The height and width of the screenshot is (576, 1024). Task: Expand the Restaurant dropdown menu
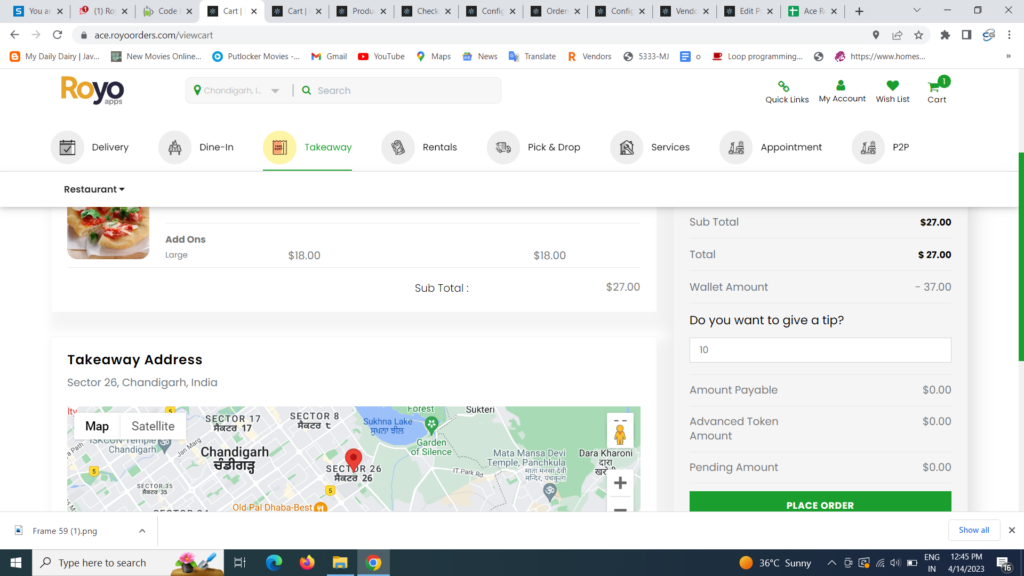click(x=94, y=189)
